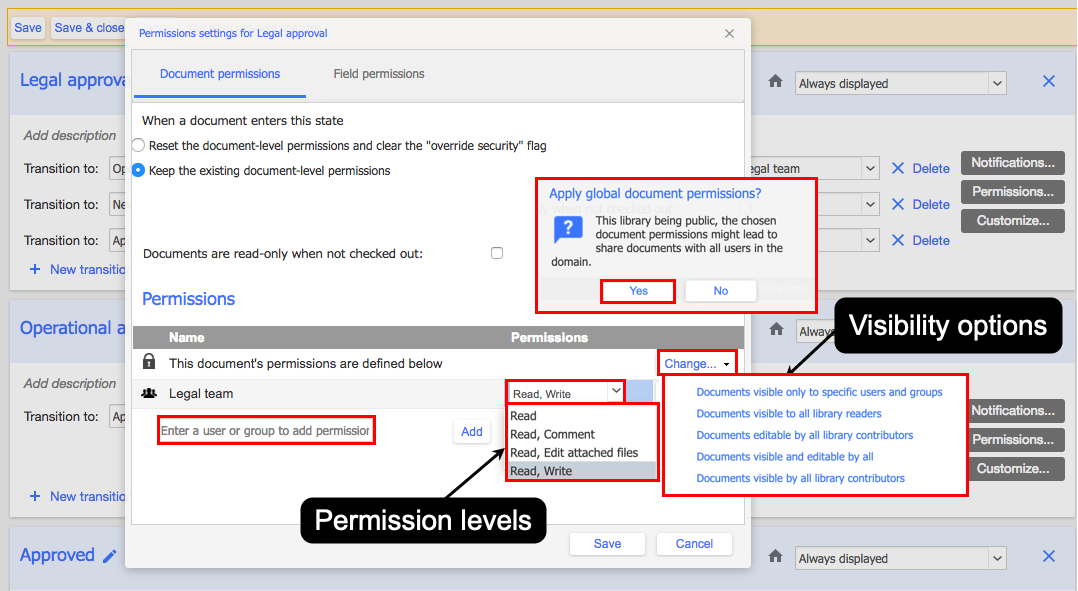Open the Change... visibility dropdown
Screen dimensions: 1078x591
pyautogui.click(x=696, y=364)
